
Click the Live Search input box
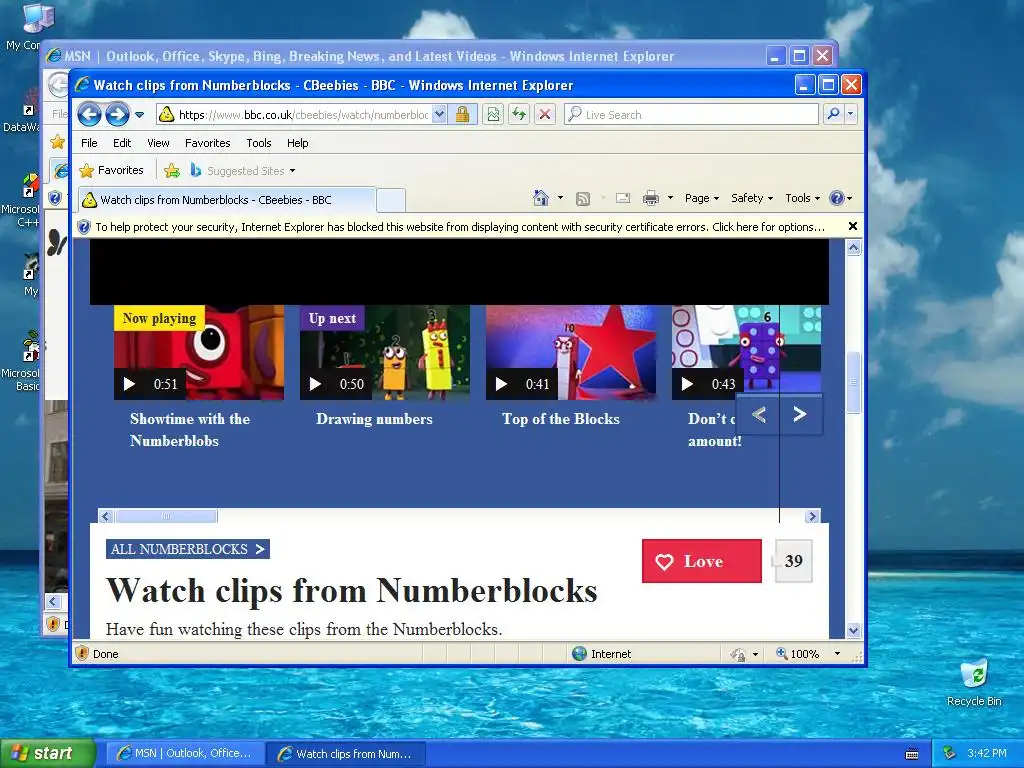point(692,115)
